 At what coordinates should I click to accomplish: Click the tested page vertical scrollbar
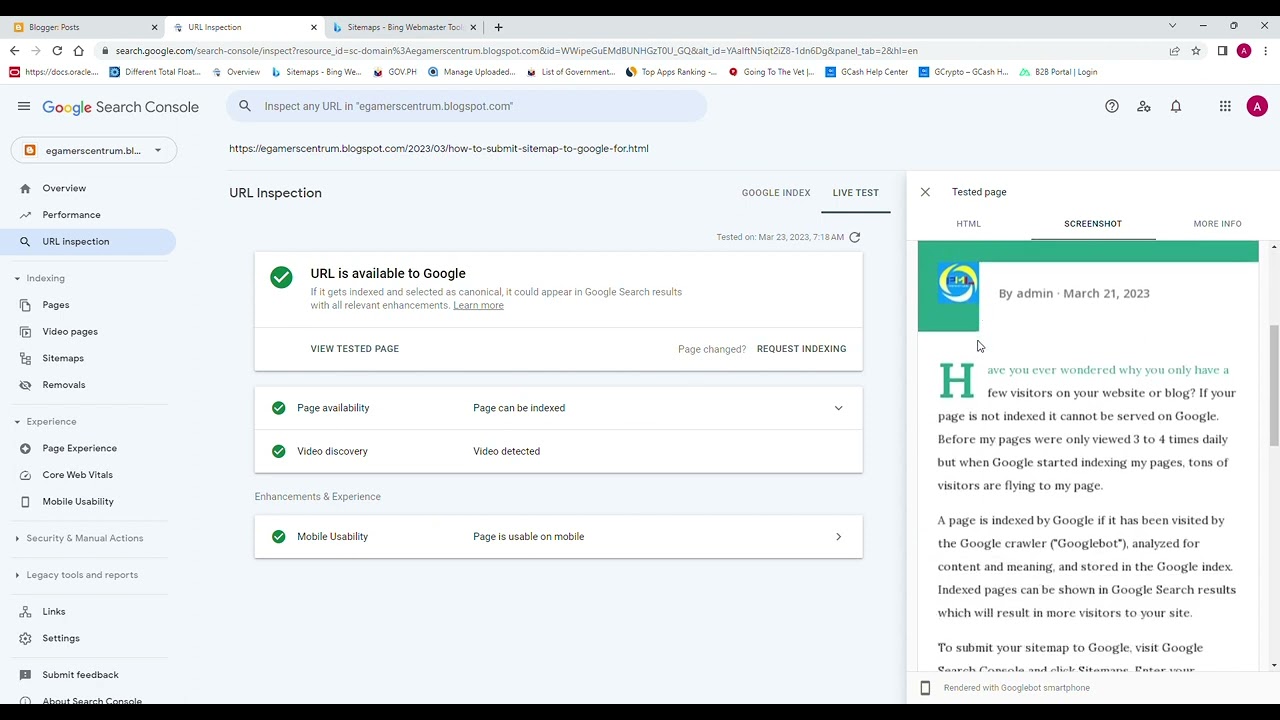click(x=1273, y=385)
